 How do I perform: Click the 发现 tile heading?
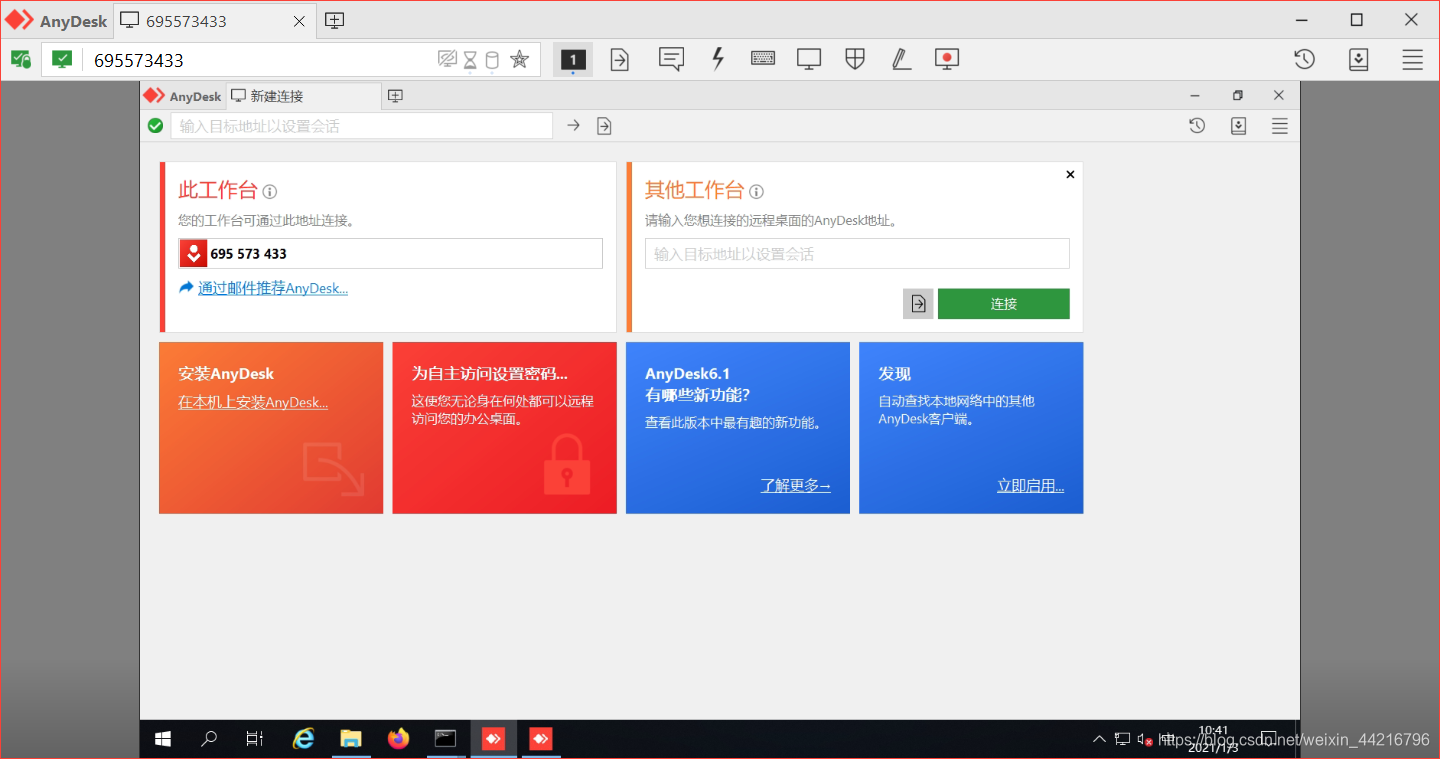894,373
